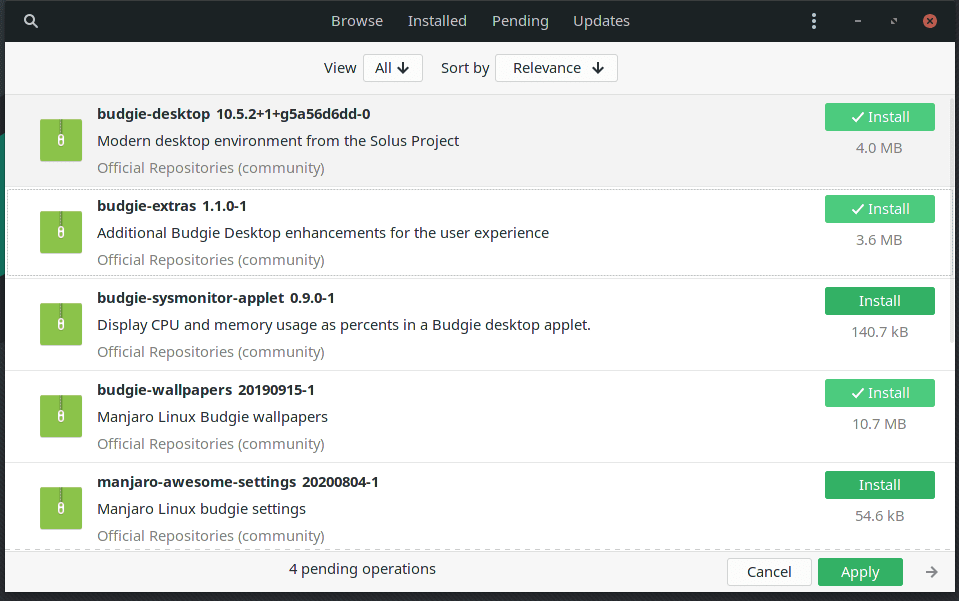Click repository label under budgie-sysmonitor-applet
Screen dimensions: 959x601
(211, 352)
